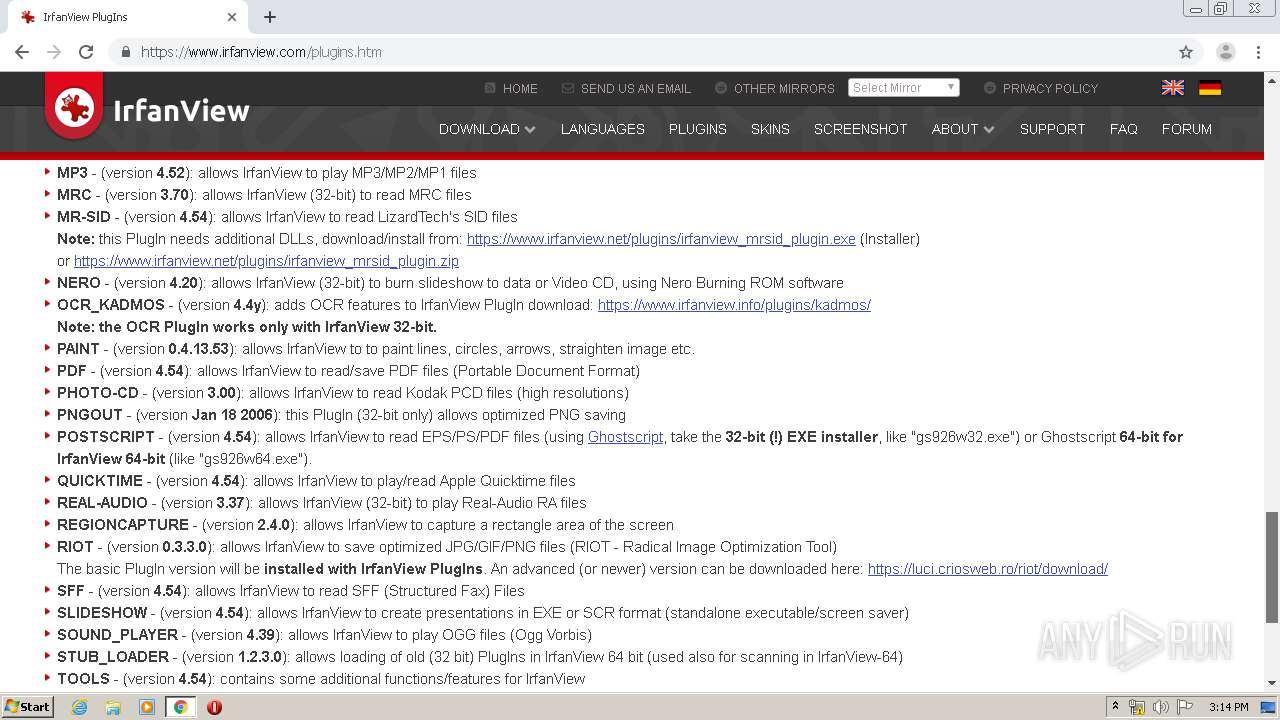Open the Ghostscript link
Viewport: 1280px width, 720px height.
pyautogui.click(x=625, y=437)
